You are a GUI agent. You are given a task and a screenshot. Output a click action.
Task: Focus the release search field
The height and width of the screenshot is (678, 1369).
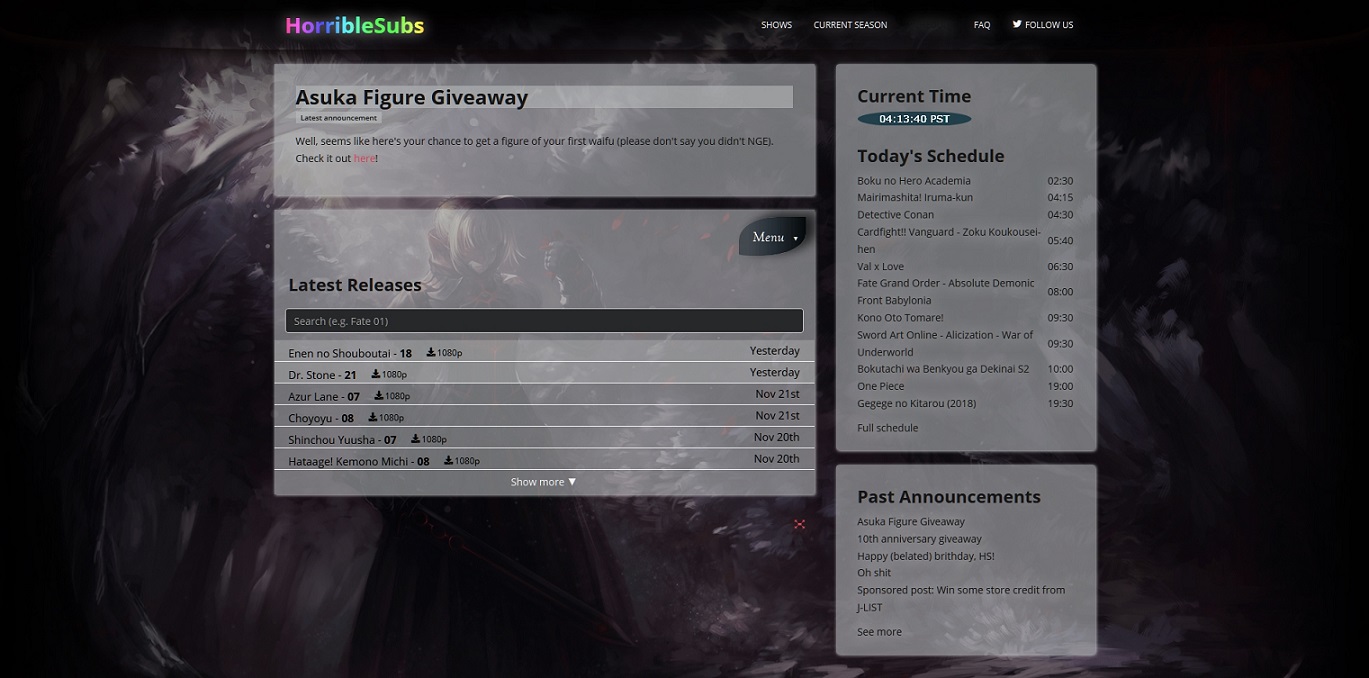point(544,321)
